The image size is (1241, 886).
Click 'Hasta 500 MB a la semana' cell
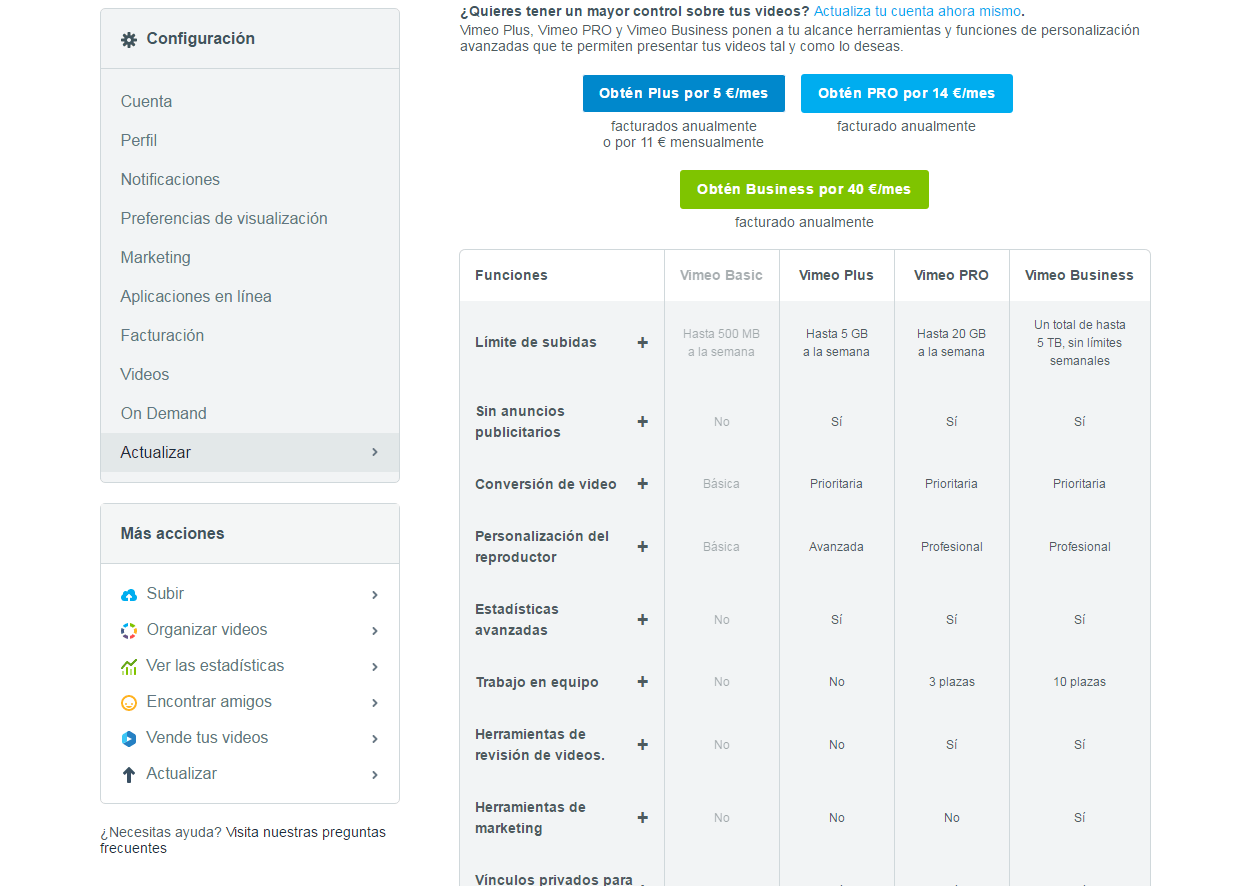coord(721,343)
